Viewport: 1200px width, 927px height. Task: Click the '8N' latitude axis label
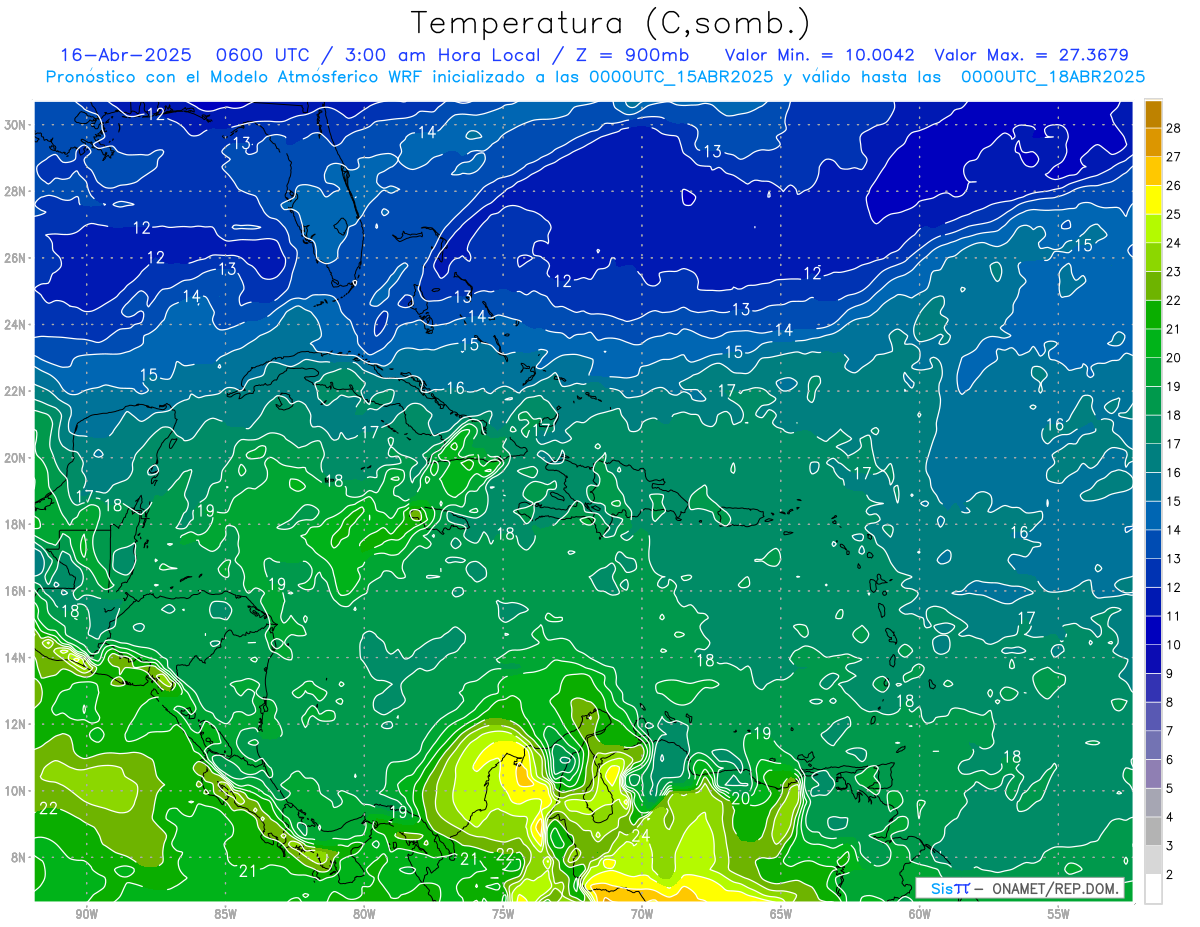click(19, 858)
